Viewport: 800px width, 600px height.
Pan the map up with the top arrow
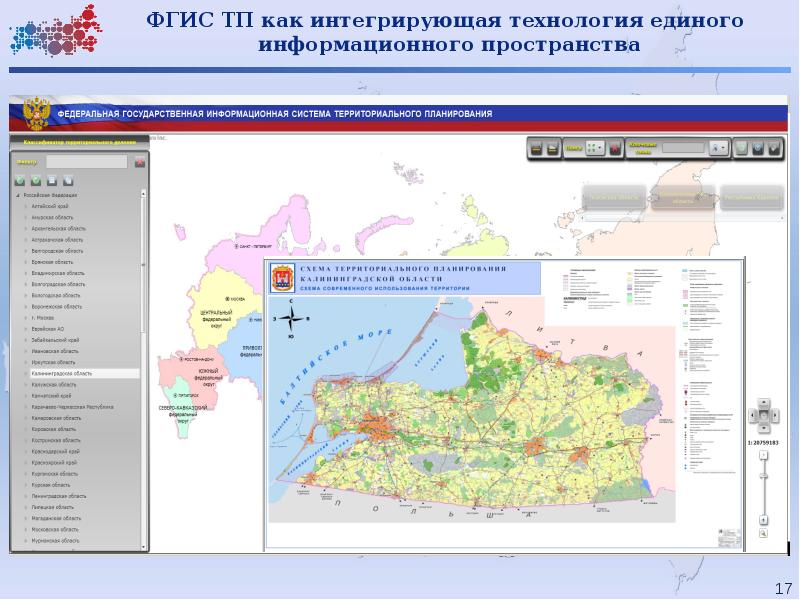(763, 403)
